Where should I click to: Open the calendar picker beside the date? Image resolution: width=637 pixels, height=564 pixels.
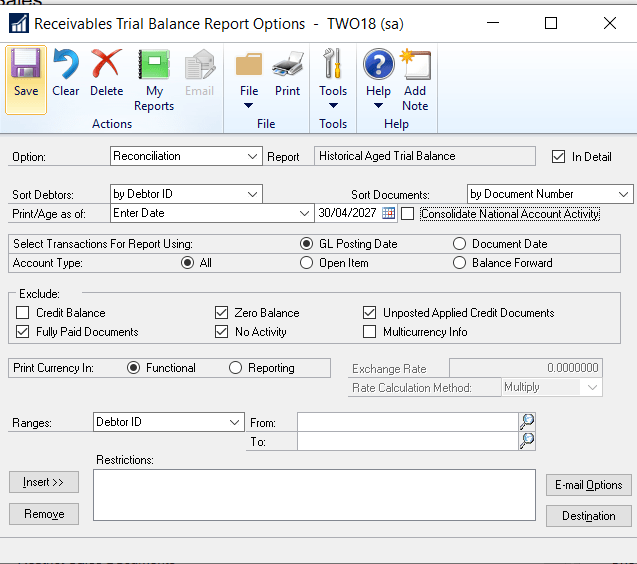(x=388, y=213)
